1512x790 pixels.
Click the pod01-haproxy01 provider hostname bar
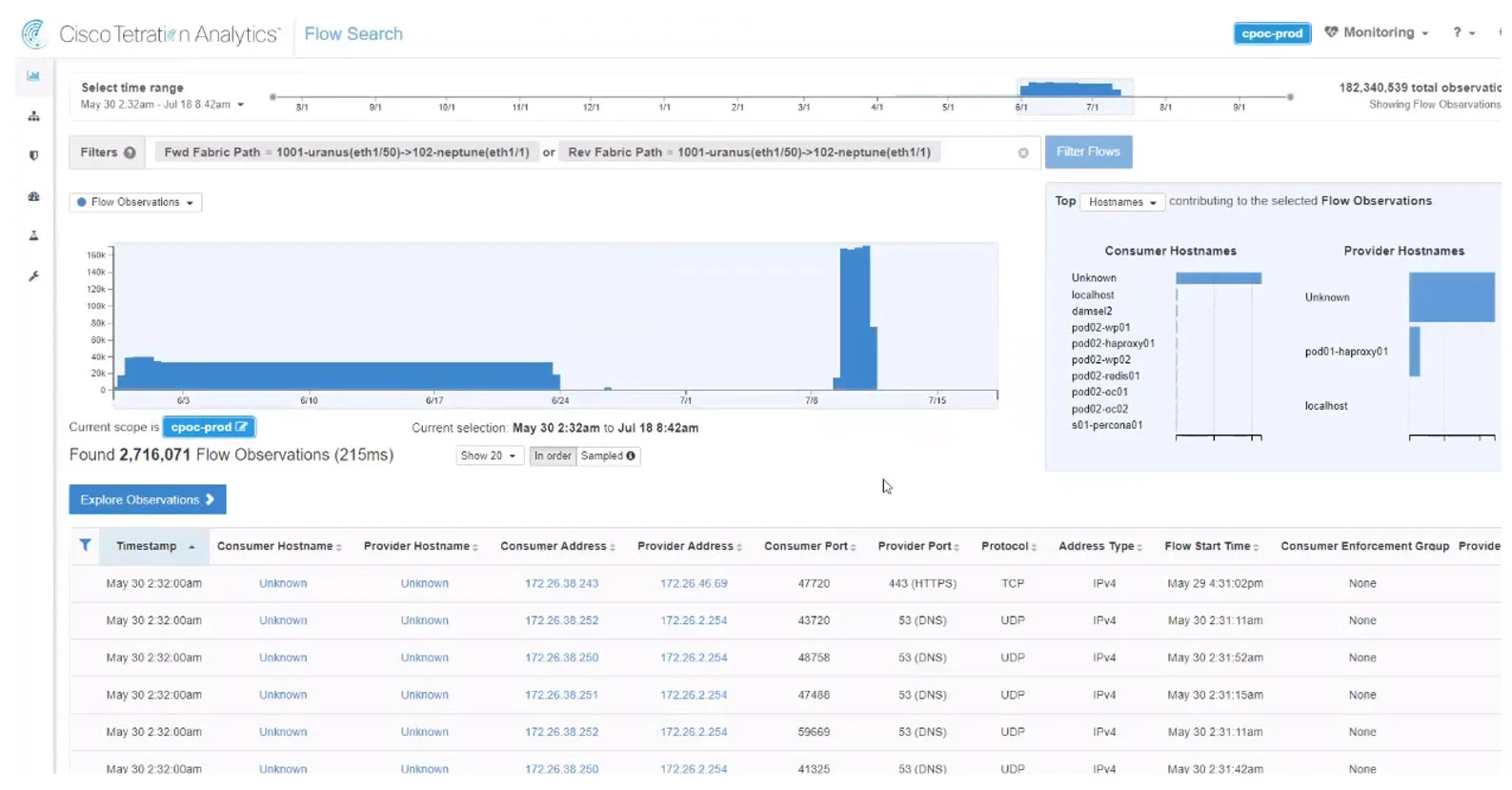click(1415, 352)
